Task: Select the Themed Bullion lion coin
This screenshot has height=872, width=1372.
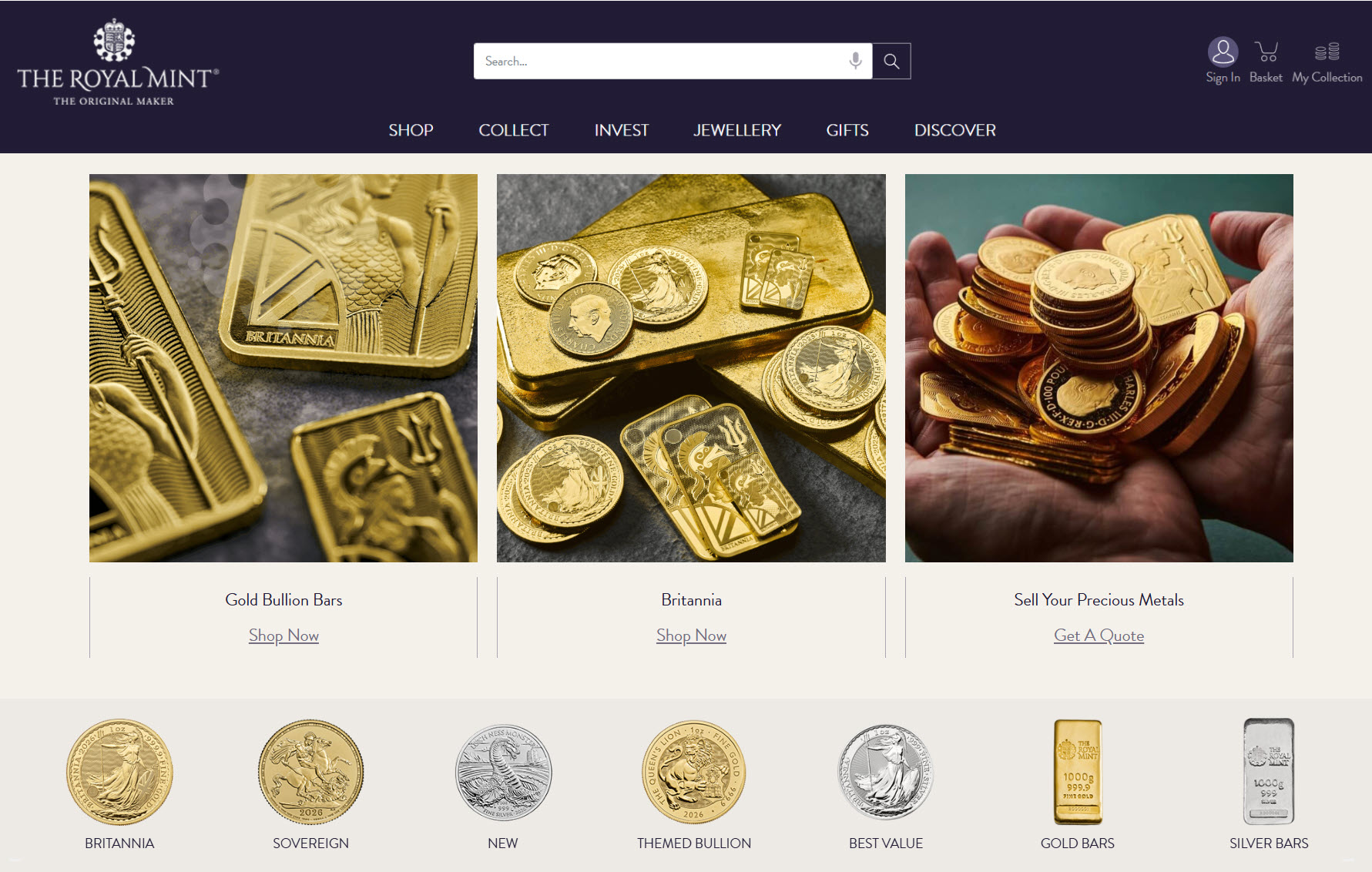Action: pyautogui.click(x=693, y=773)
